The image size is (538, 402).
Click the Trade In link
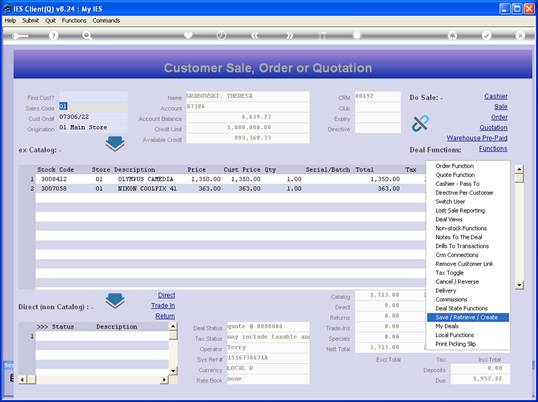tap(163, 306)
